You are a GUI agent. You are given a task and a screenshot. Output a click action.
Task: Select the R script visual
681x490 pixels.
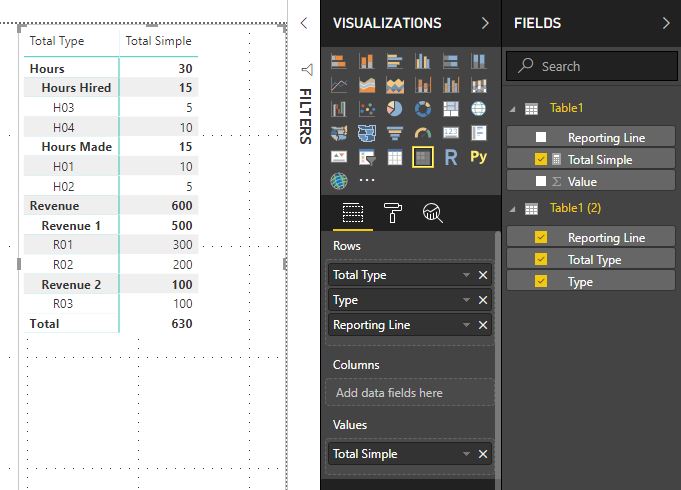click(450, 157)
